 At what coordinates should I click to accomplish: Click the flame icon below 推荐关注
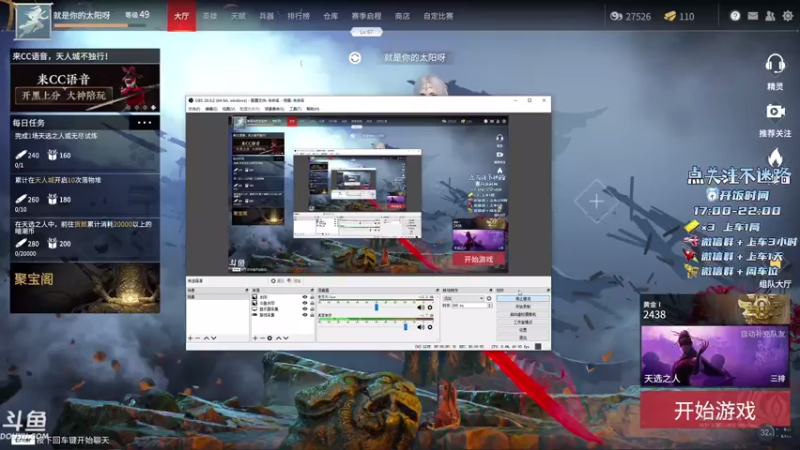tap(775, 157)
